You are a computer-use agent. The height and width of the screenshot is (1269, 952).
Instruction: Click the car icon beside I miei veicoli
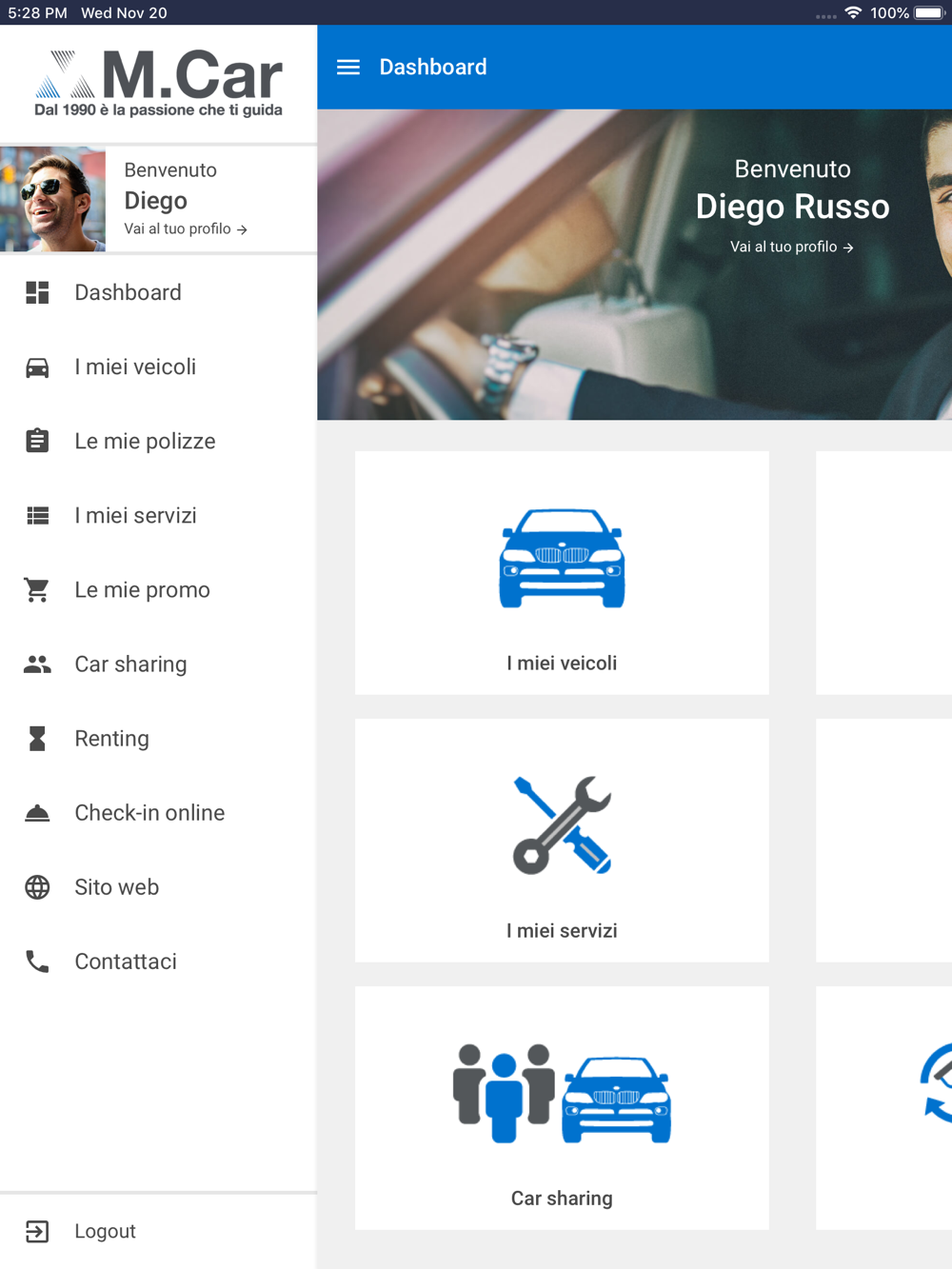pyautogui.click(x=37, y=367)
